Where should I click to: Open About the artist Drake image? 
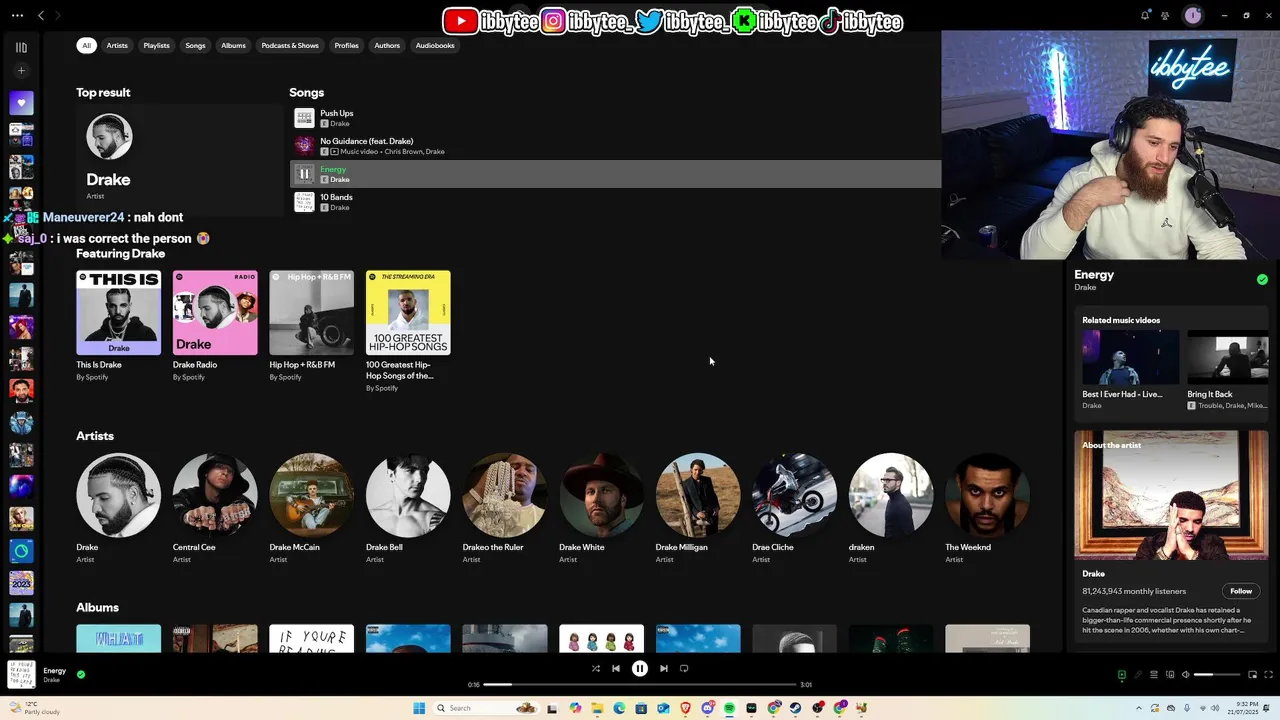(x=1171, y=495)
